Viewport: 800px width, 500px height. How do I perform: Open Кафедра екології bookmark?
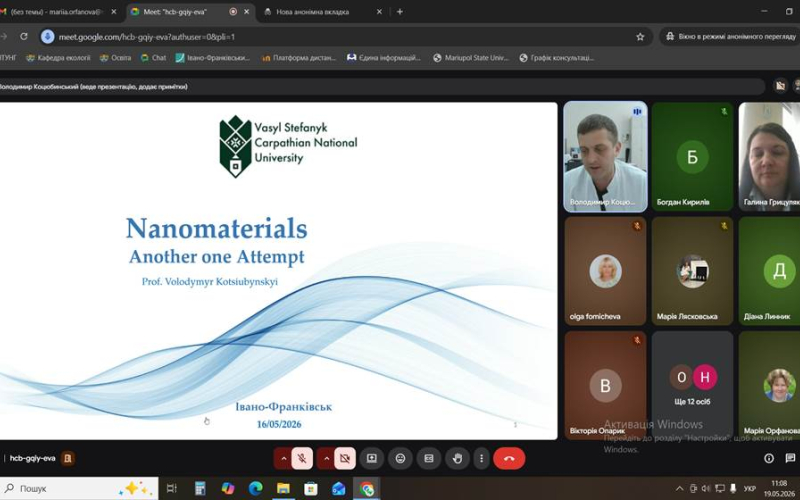tap(58, 58)
